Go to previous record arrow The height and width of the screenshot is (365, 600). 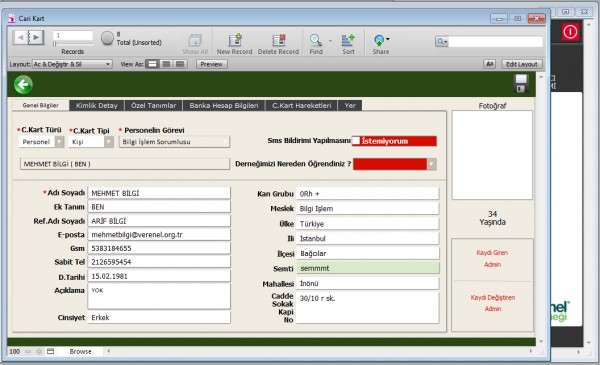coord(20,37)
